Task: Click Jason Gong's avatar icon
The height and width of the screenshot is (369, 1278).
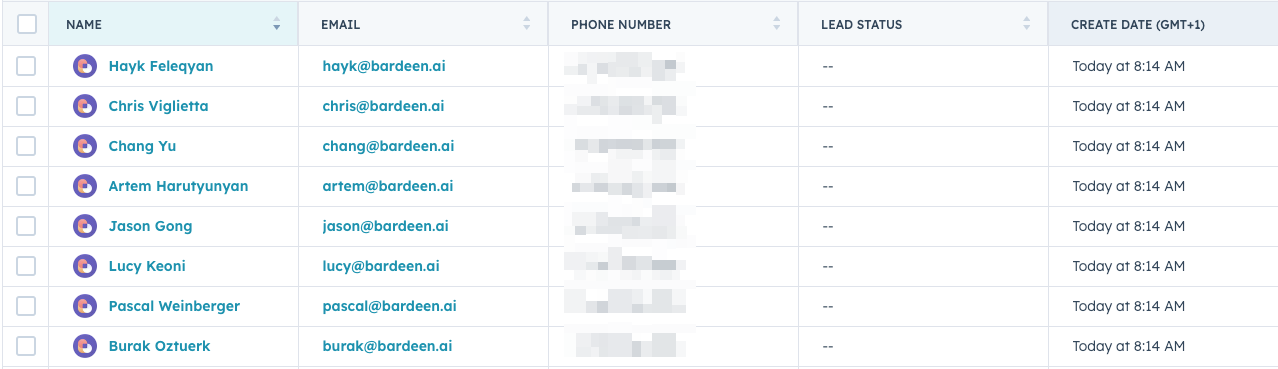Action: tap(85, 226)
